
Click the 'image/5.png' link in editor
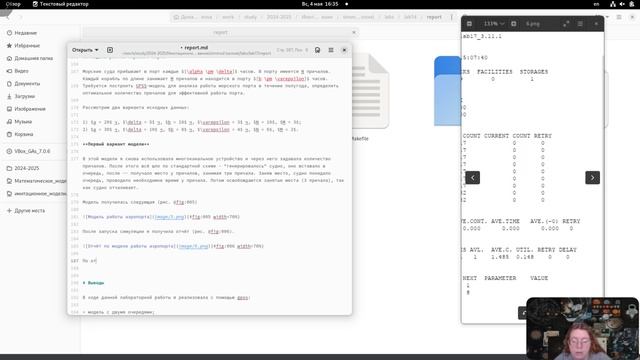pyautogui.click(x=169, y=217)
